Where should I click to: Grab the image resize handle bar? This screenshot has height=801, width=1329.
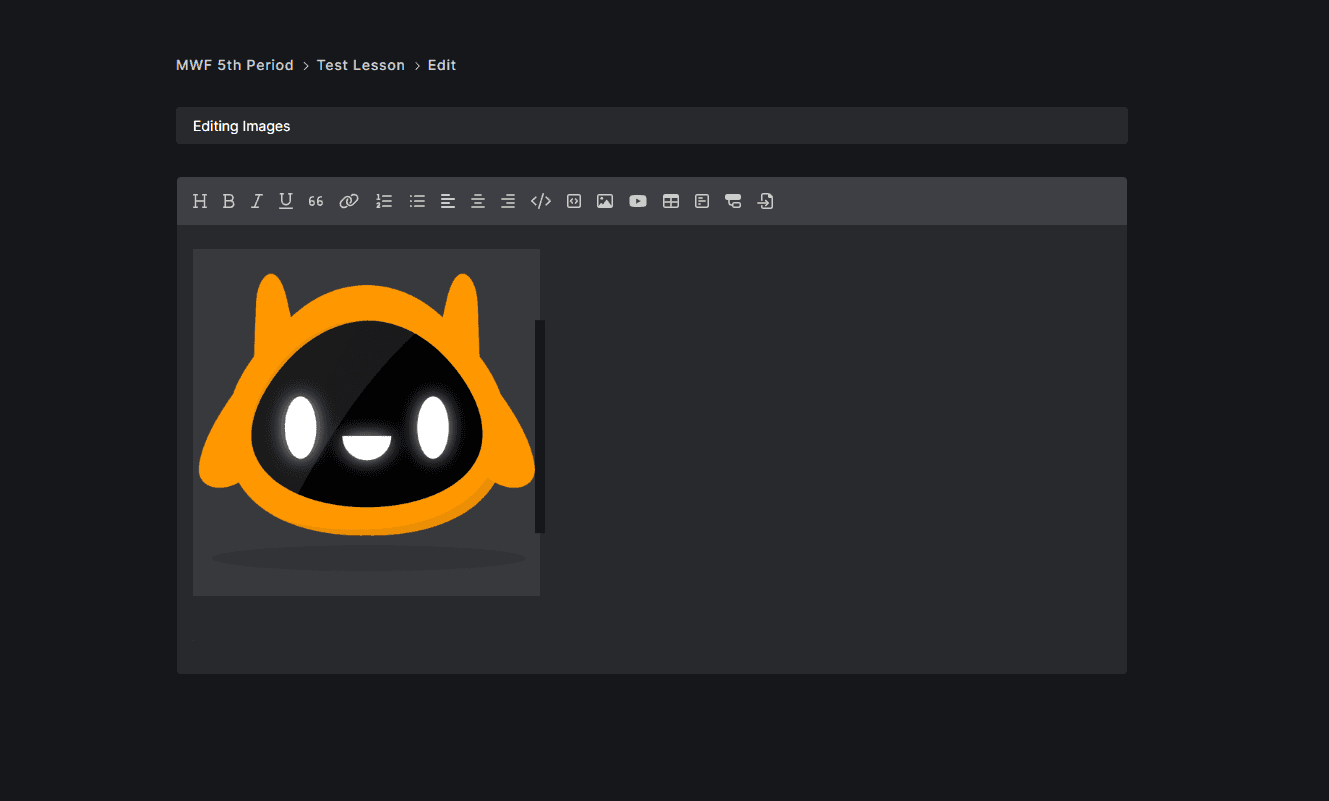coord(540,426)
